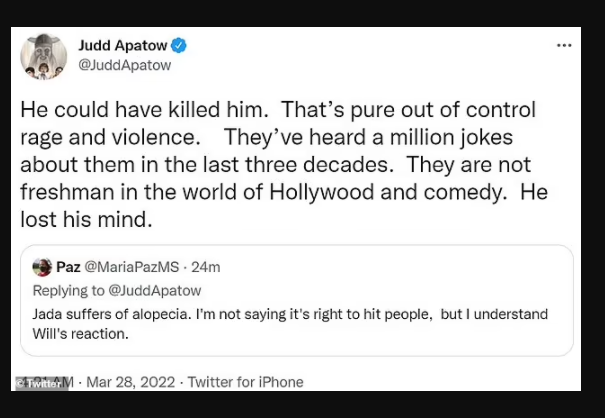Click the sentence "He could have killed him."
The width and height of the screenshot is (605, 418).
[144, 110]
